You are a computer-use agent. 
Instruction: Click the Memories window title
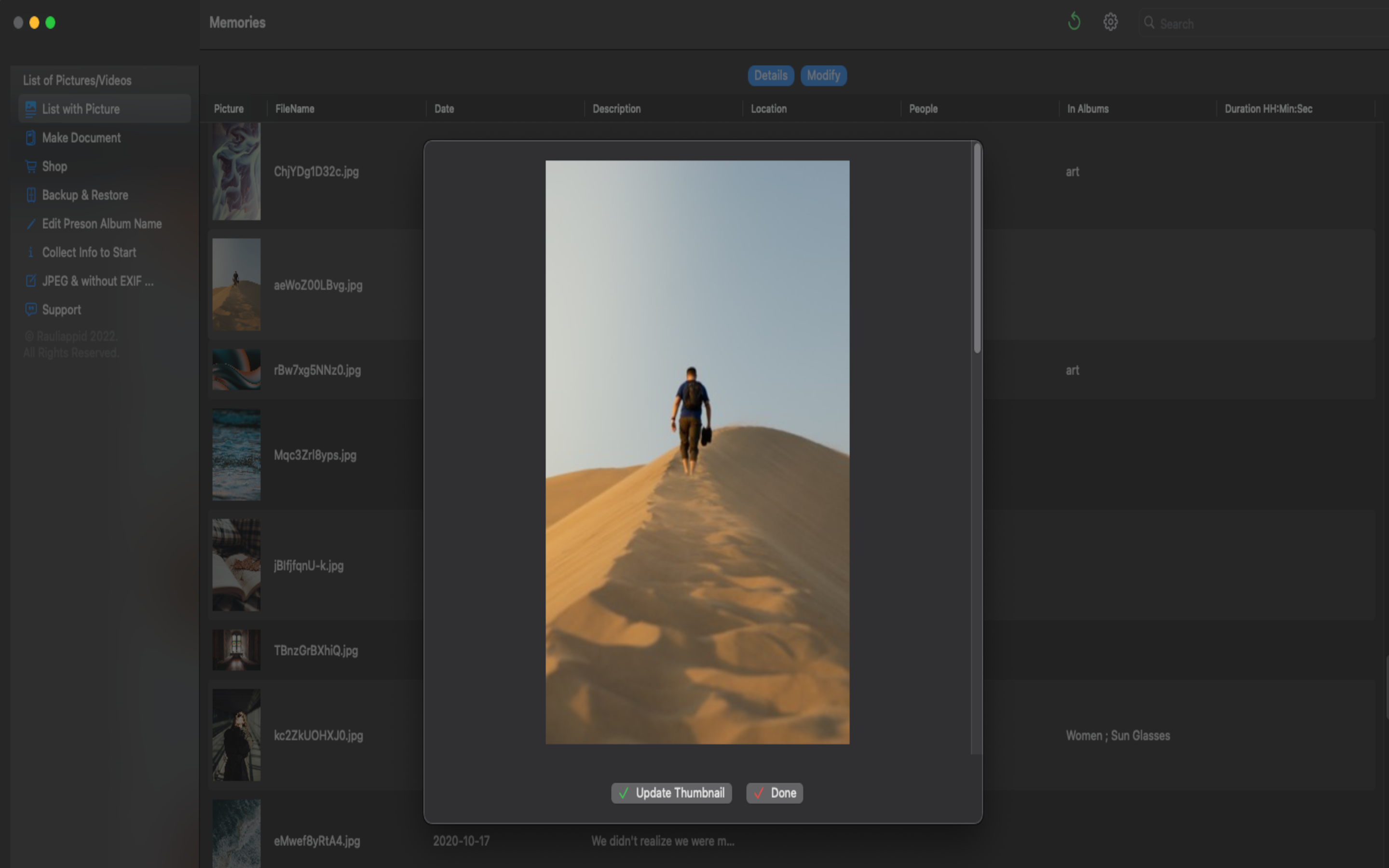(237, 22)
